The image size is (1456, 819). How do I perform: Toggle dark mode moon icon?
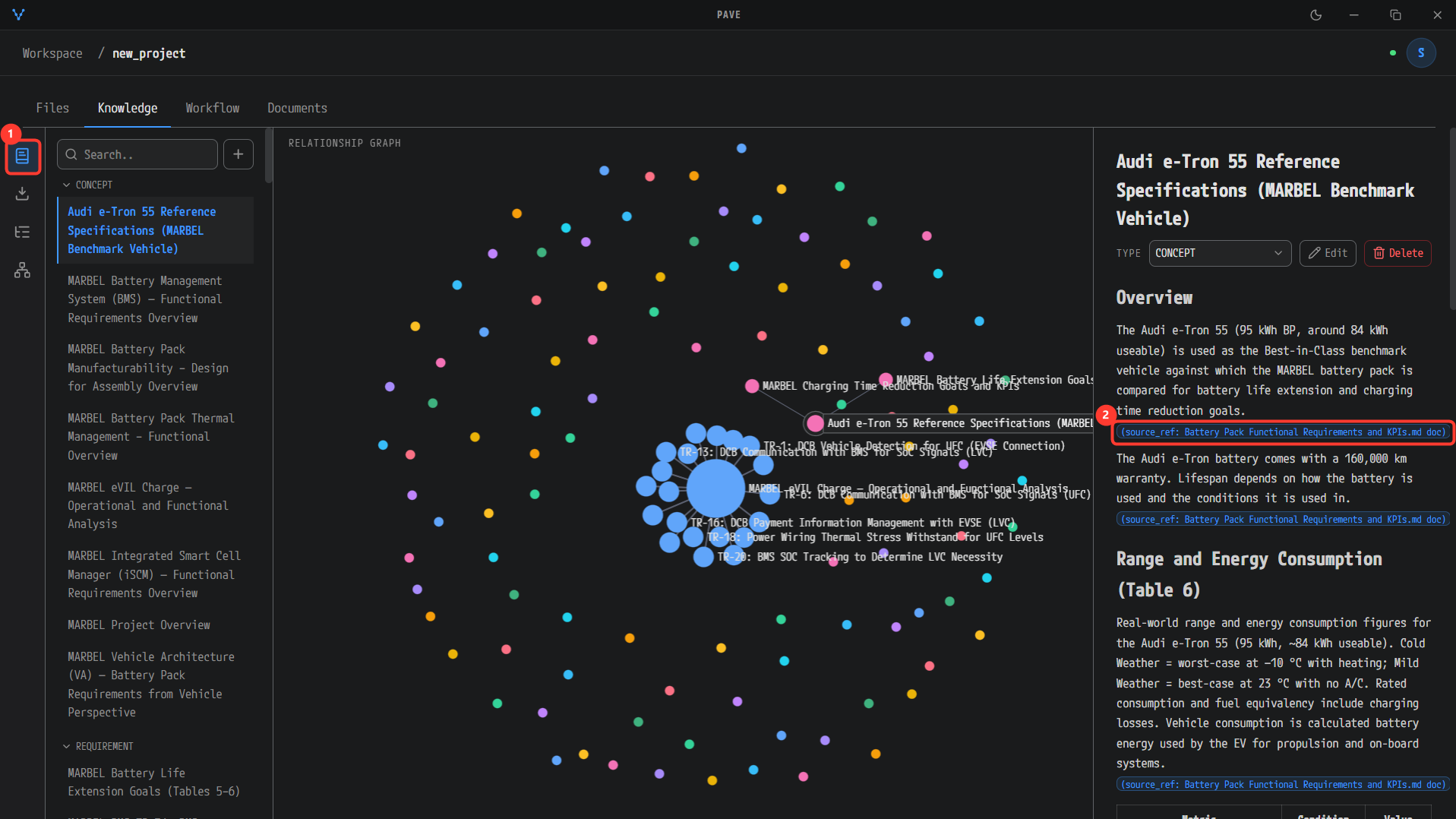(x=1316, y=15)
